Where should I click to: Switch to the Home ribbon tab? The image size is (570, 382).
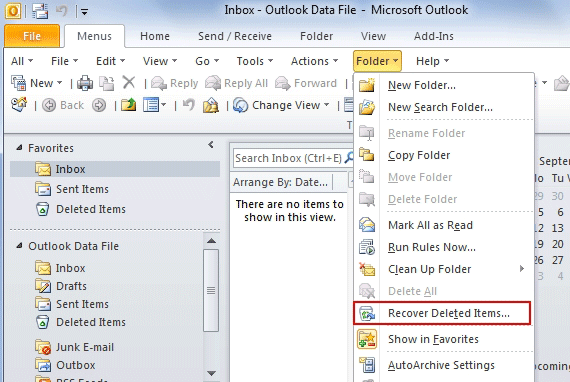[155, 36]
